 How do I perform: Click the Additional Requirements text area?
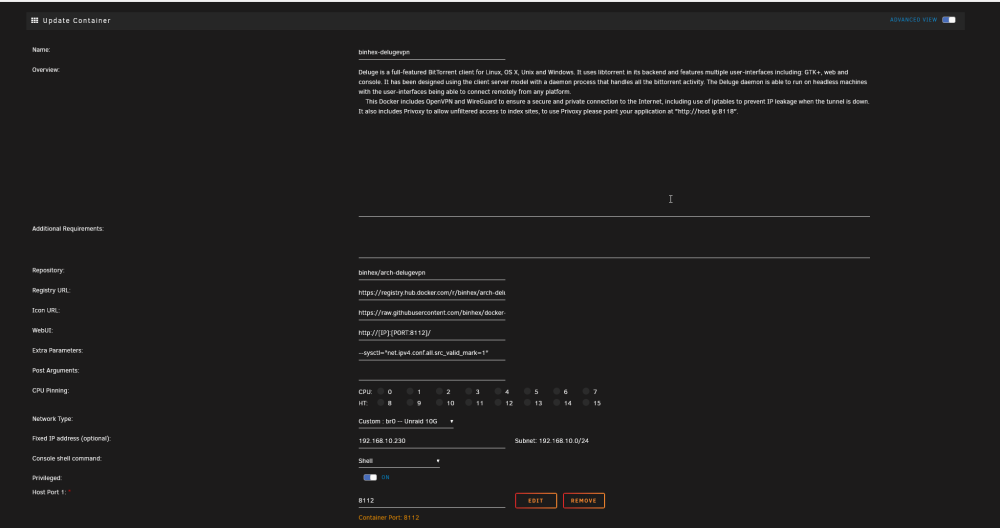pos(614,241)
